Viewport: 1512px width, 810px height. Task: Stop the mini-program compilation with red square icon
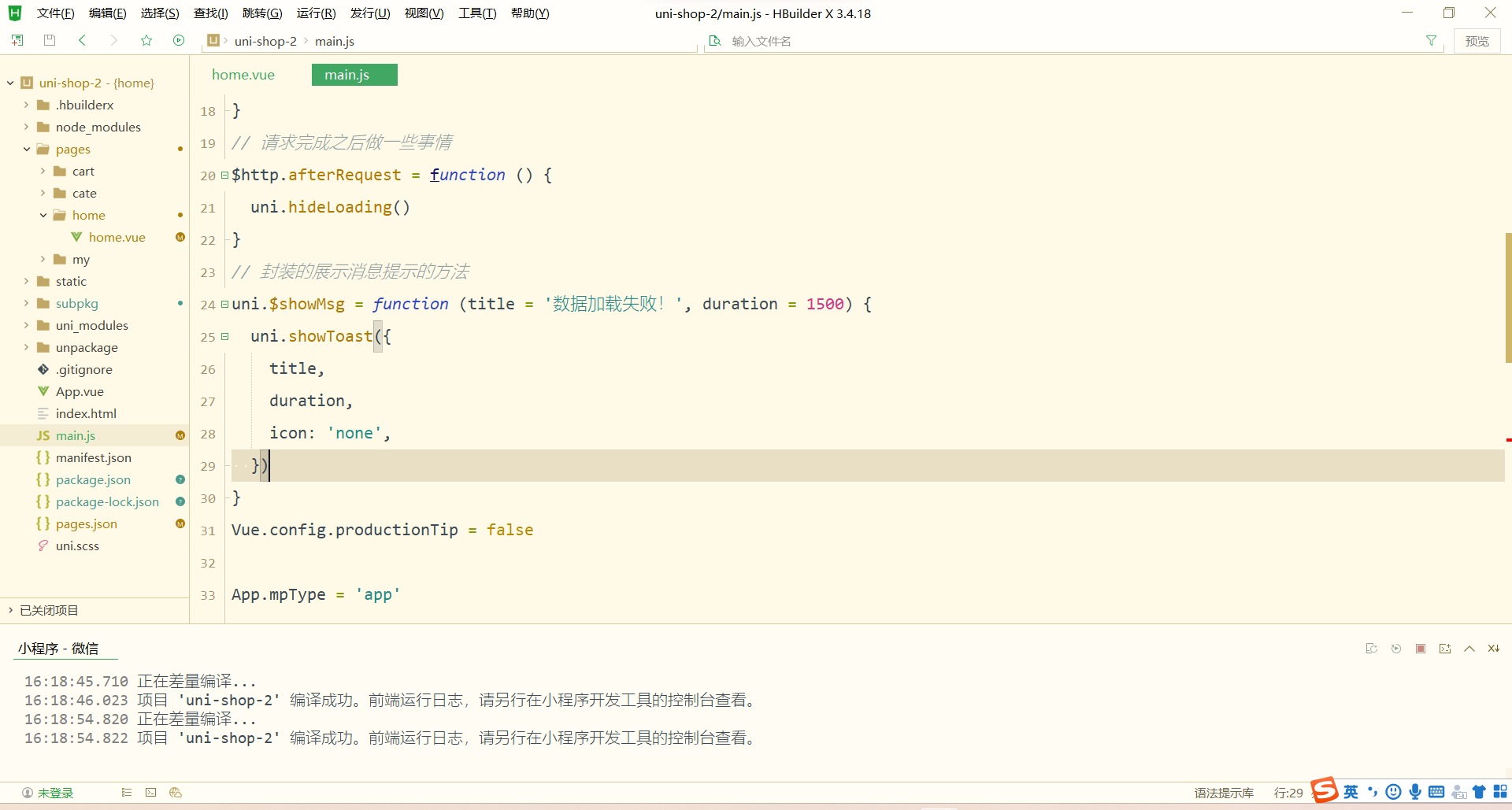click(x=1421, y=648)
